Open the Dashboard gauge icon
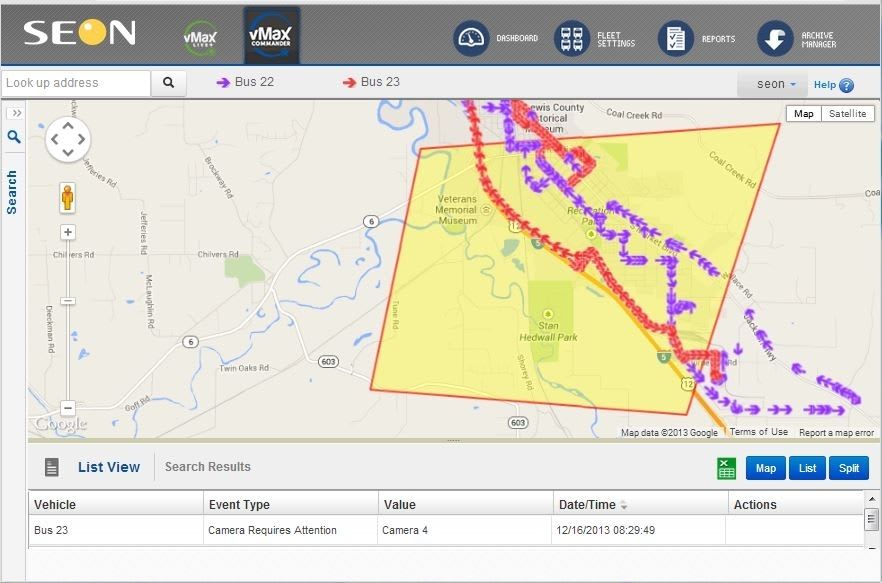 tap(470, 39)
